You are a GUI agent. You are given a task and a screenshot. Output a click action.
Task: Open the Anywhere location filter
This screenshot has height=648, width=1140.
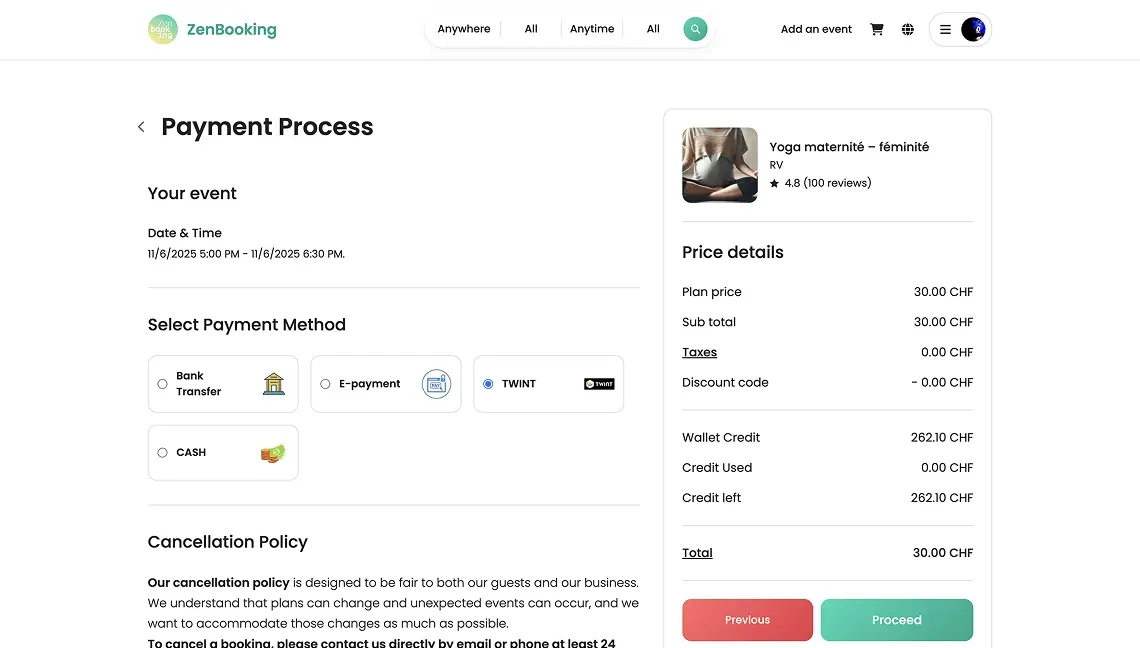(x=464, y=29)
